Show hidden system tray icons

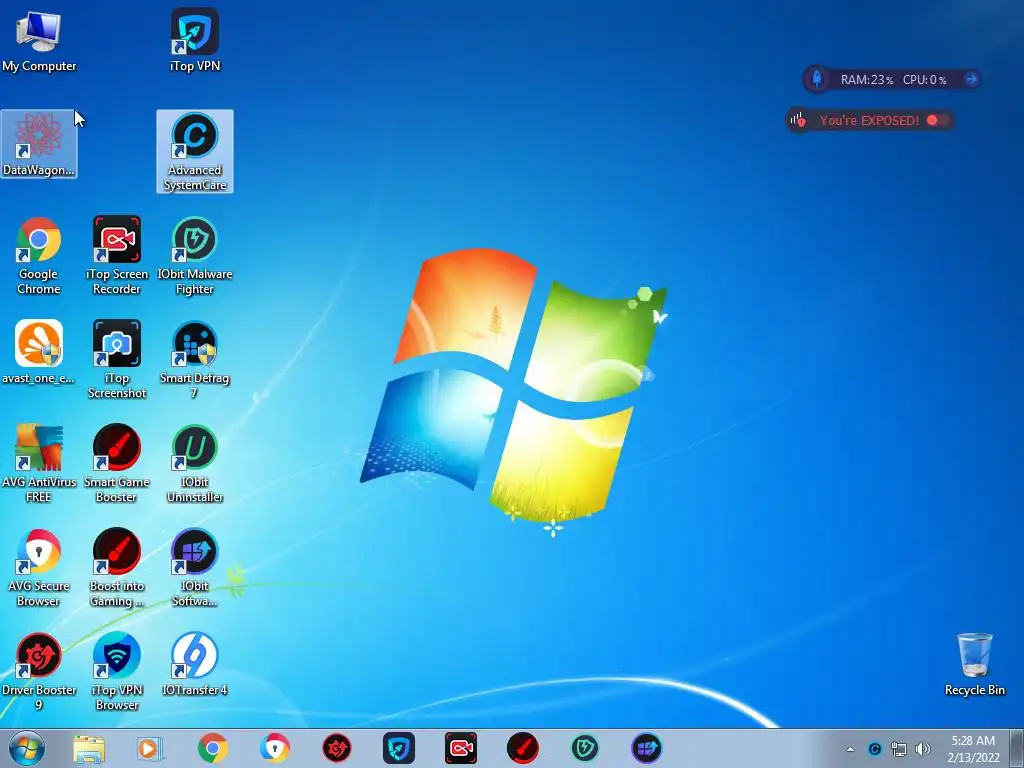[x=850, y=749]
